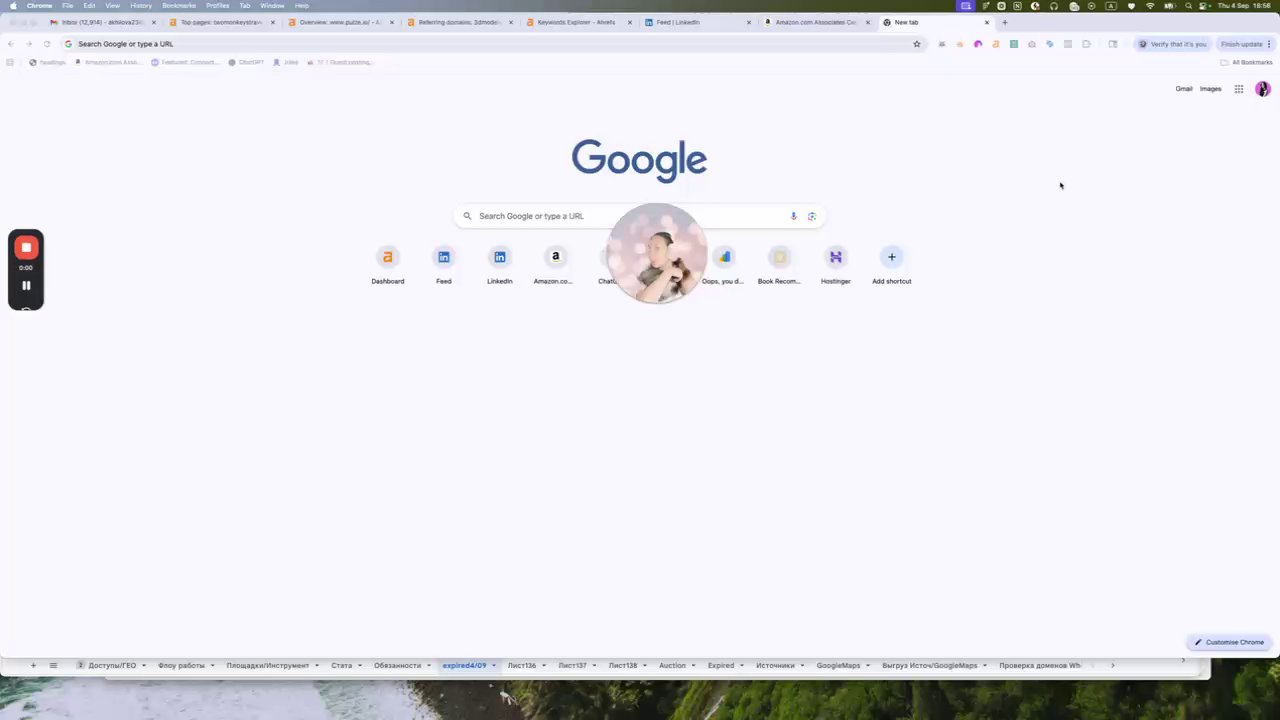Focus the address bar URL field
Image resolution: width=1280 pixels, height=720 pixels.
tap(490, 44)
